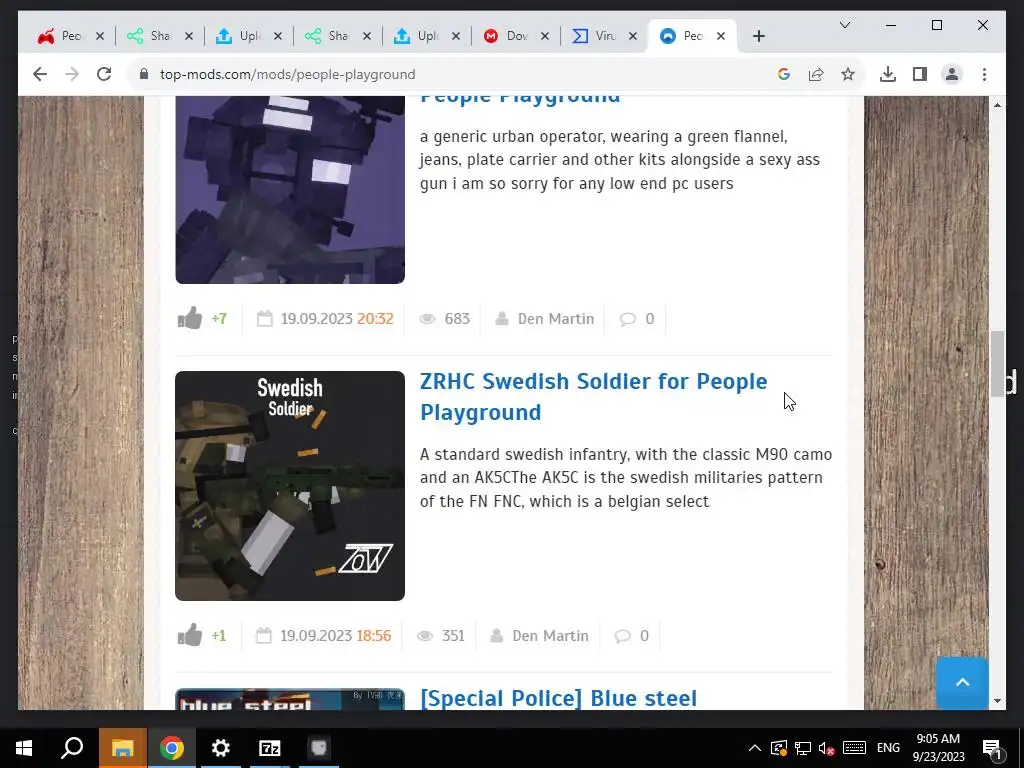Click calendar icon next to 19.09.2023 18:56
This screenshot has height=768, width=1024.
tap(263, 635)
